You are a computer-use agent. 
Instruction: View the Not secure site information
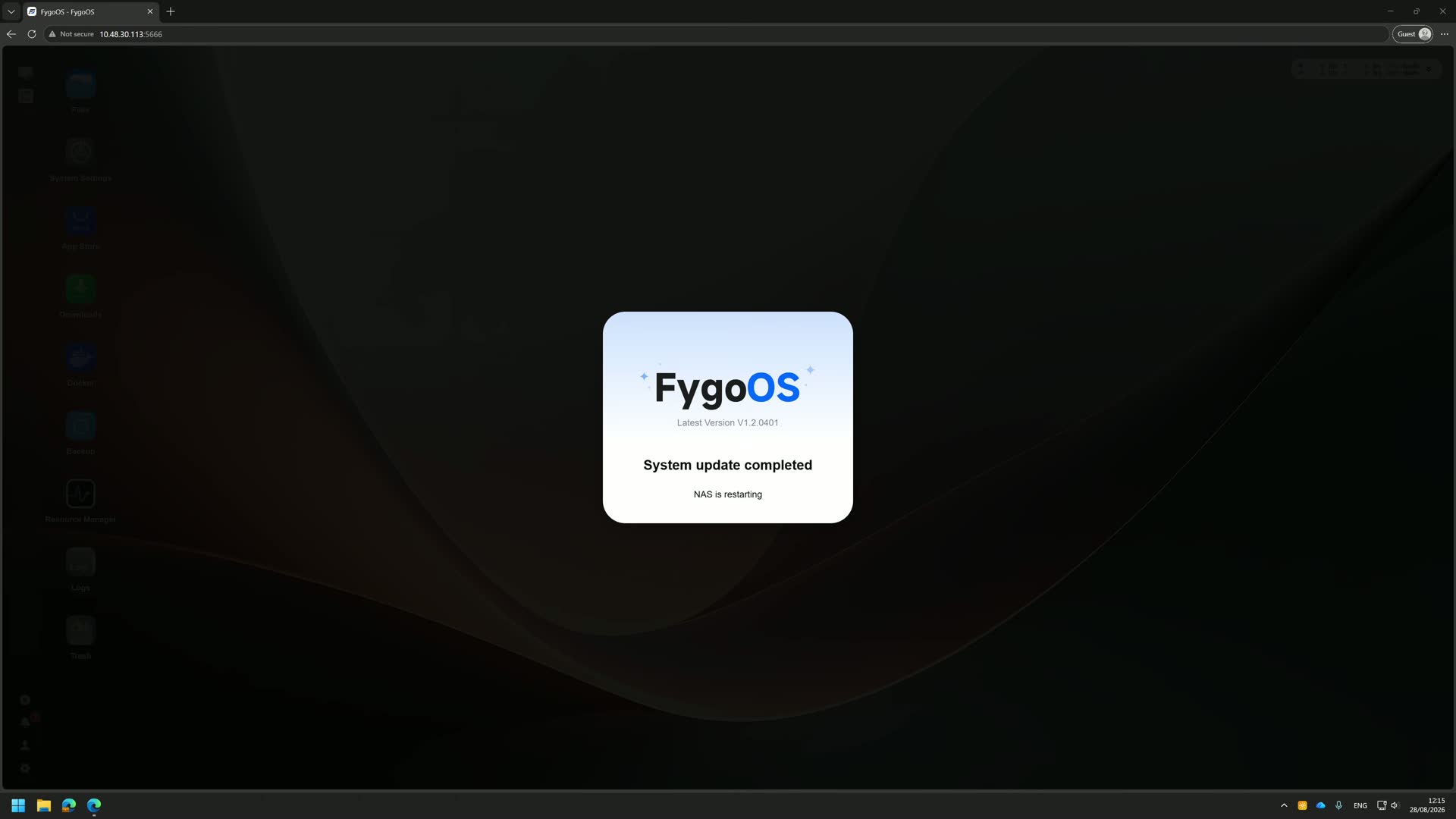pyautogui.click(x=71, y=34)
